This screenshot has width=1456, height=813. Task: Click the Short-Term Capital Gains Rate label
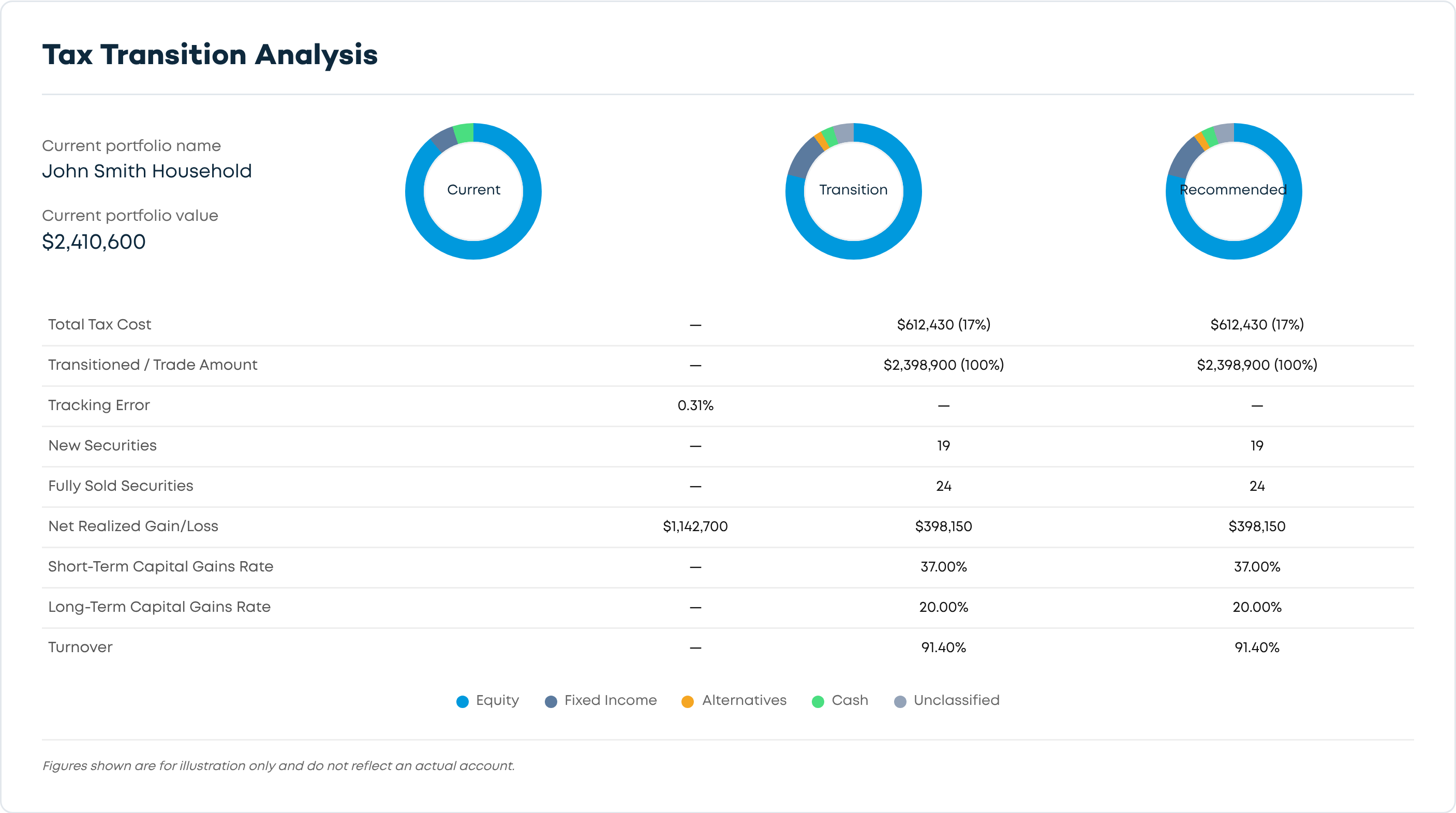click(160, 566)
